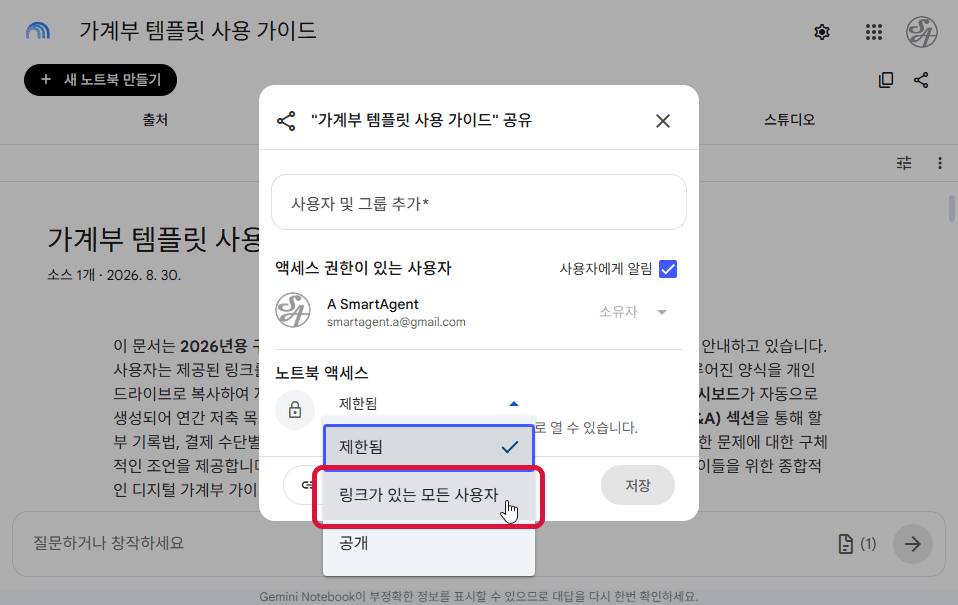Switch to the '출처' tab
The width and height of the screenshot is (958, 605).
pyautogui.click(x=155, y=120)
